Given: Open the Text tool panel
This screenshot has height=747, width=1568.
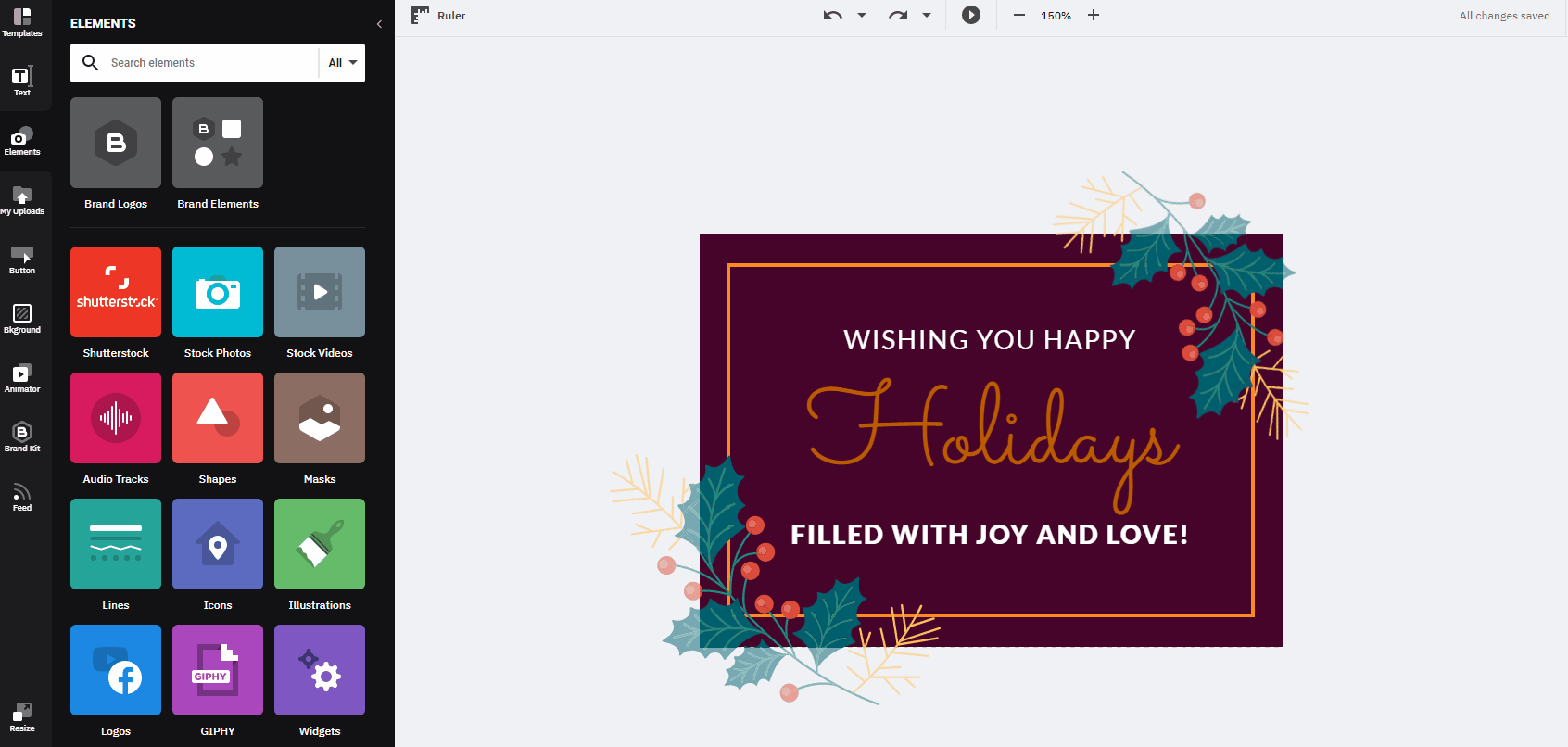Looking at the screenshot, I should [x=22, y=82].
